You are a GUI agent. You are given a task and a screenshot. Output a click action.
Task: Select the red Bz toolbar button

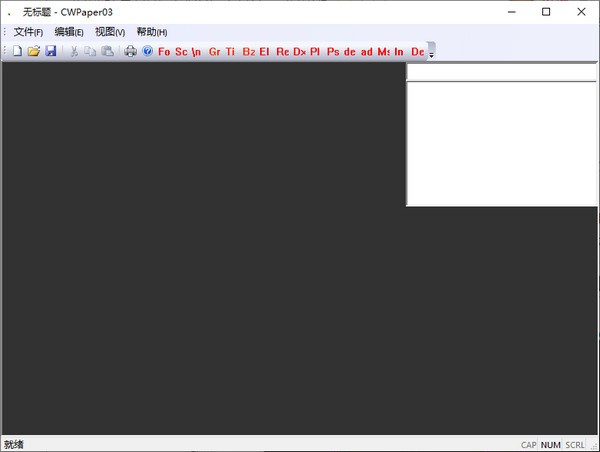tap(248, 51)
